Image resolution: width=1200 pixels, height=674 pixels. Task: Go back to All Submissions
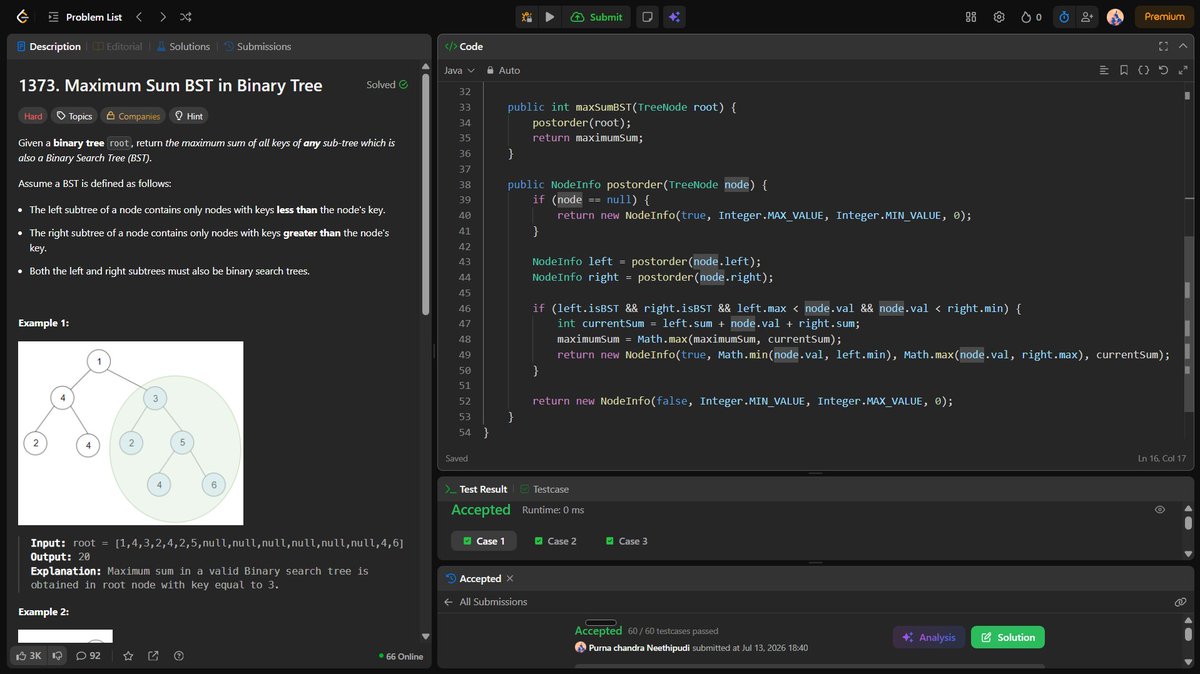point(485,602)
